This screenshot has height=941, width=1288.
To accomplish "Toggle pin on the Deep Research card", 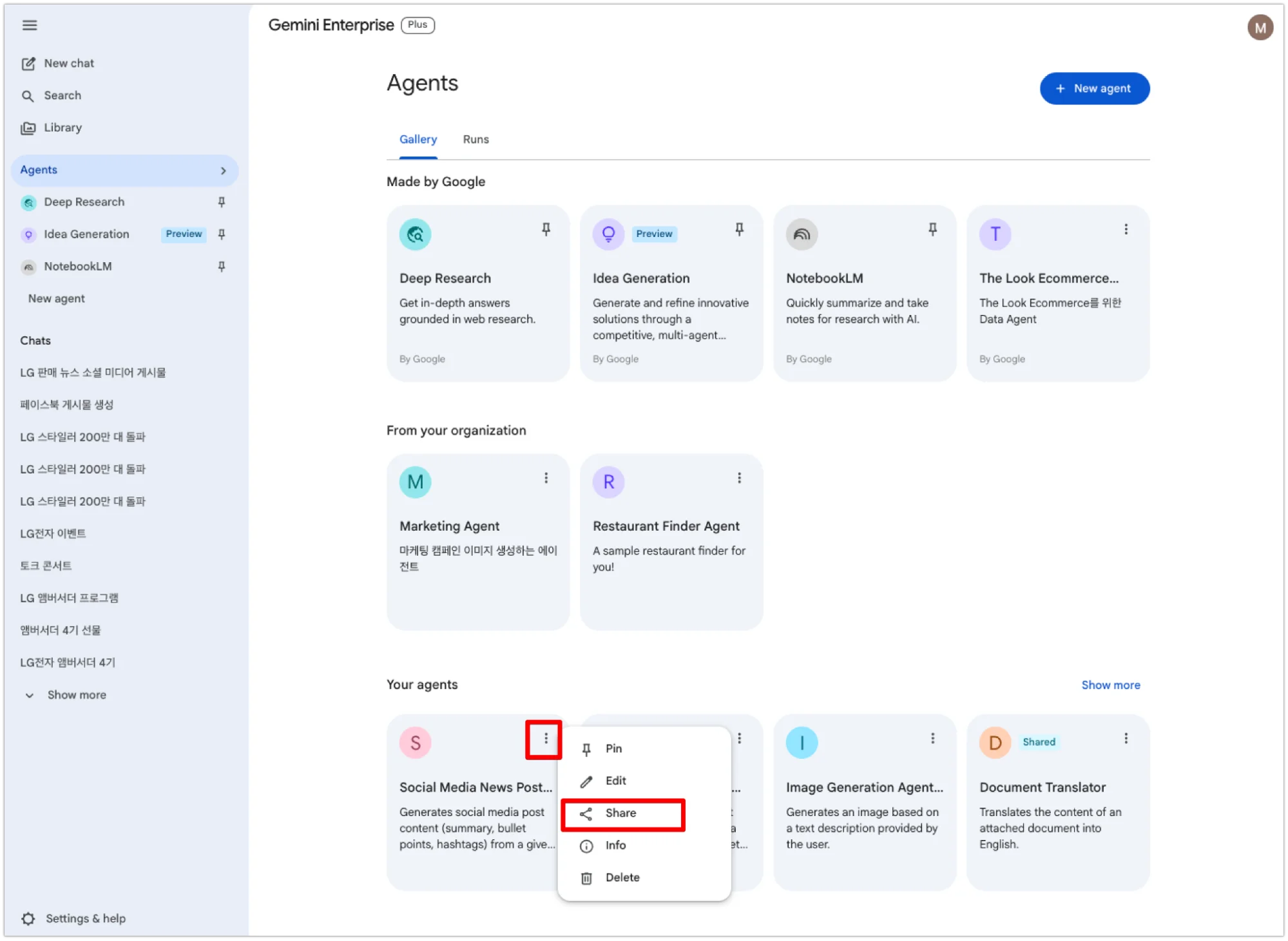I will 546,230.
